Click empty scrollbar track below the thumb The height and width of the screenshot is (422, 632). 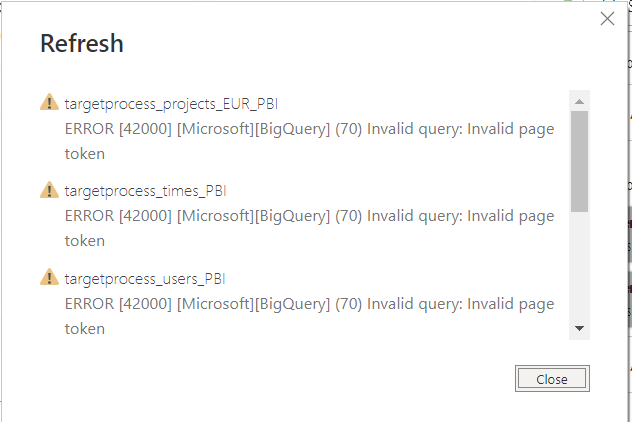[579, 266]
